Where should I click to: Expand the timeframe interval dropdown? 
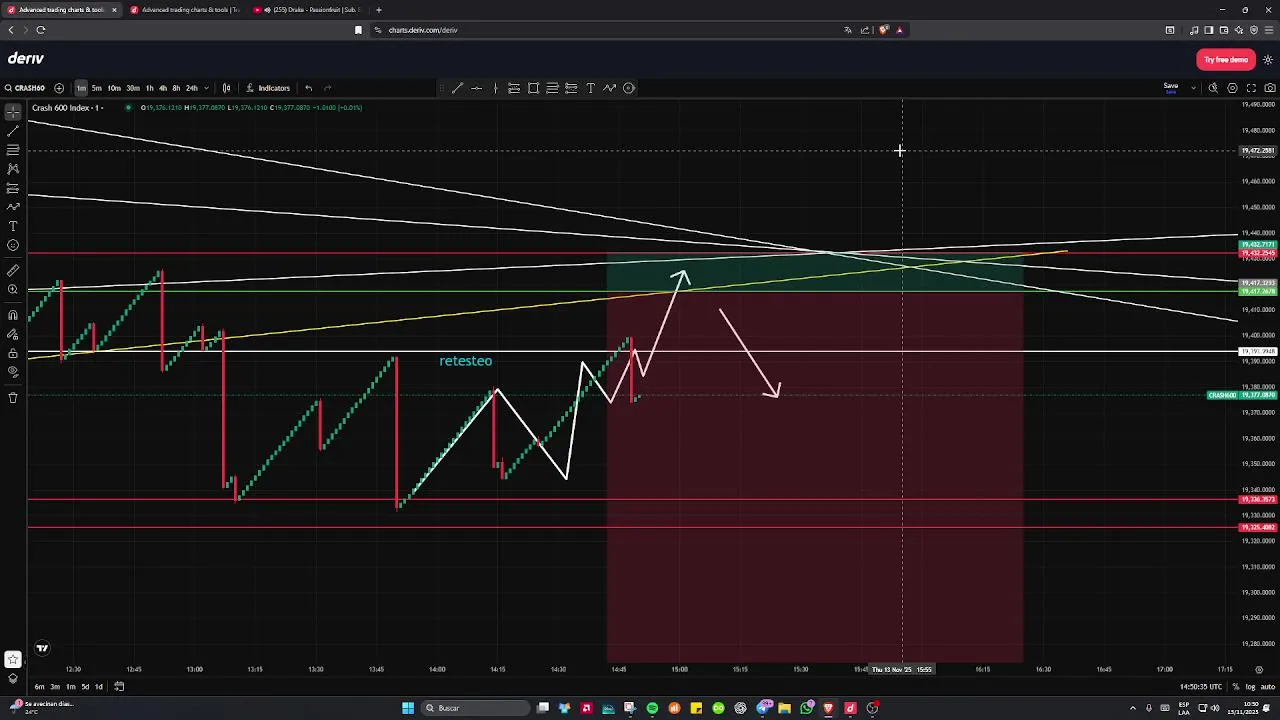[x=206, y=88]
